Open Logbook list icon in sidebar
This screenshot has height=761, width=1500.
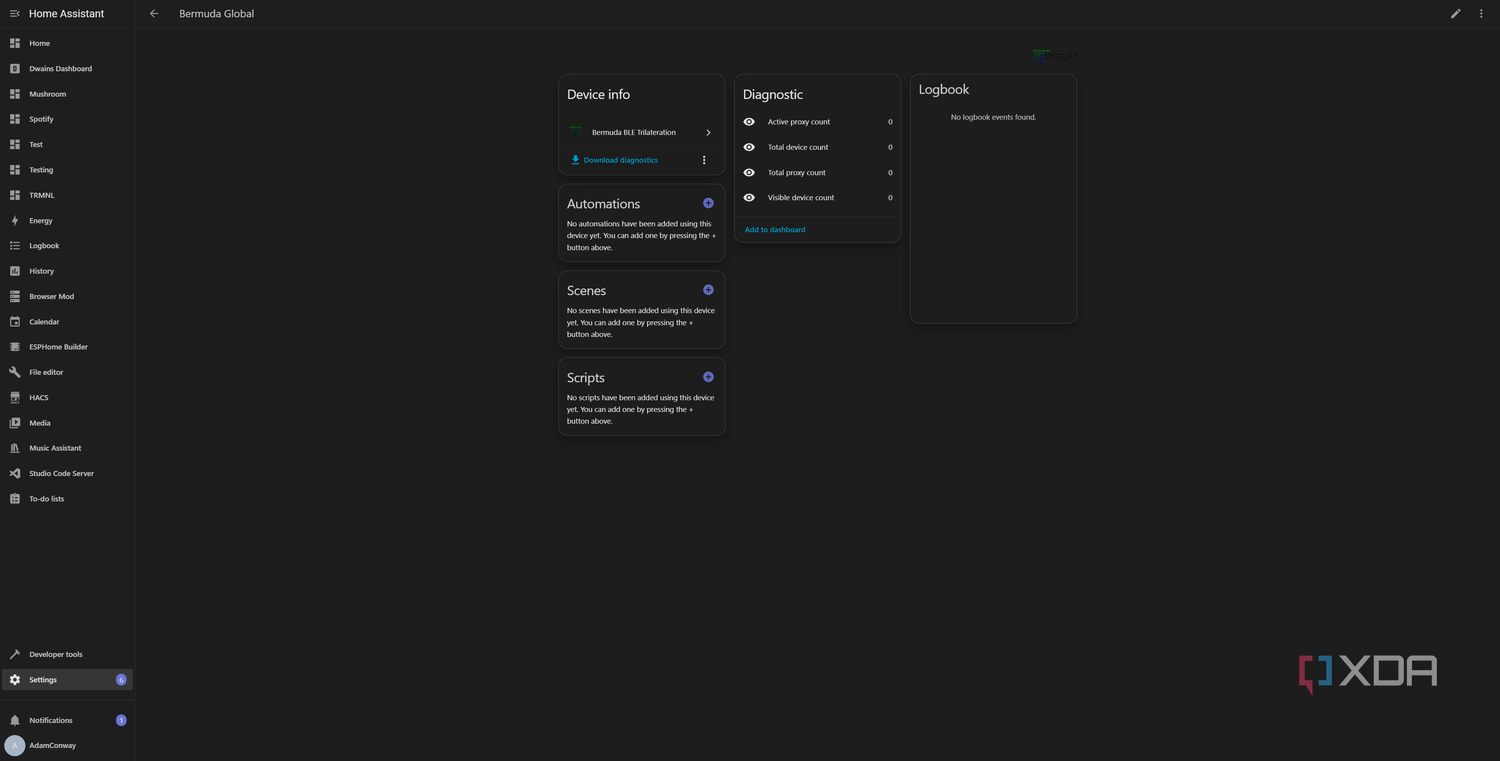15,246
